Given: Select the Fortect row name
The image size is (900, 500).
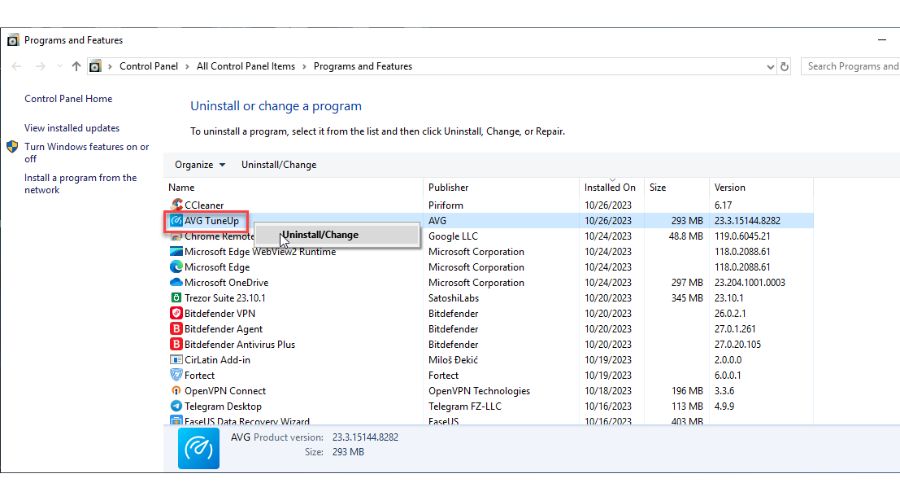Looking at the screenshot, I should (x=199, y=376).
